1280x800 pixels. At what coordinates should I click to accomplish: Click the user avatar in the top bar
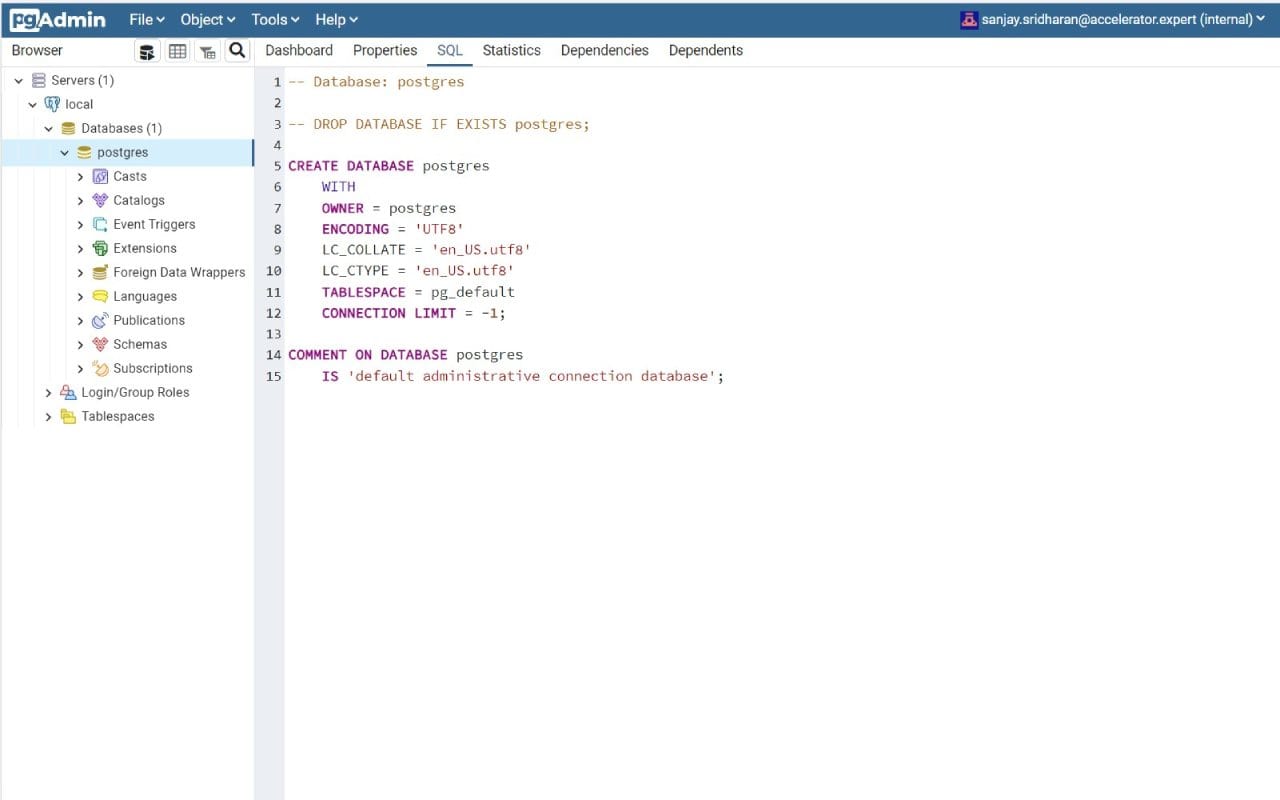(966, 18)
